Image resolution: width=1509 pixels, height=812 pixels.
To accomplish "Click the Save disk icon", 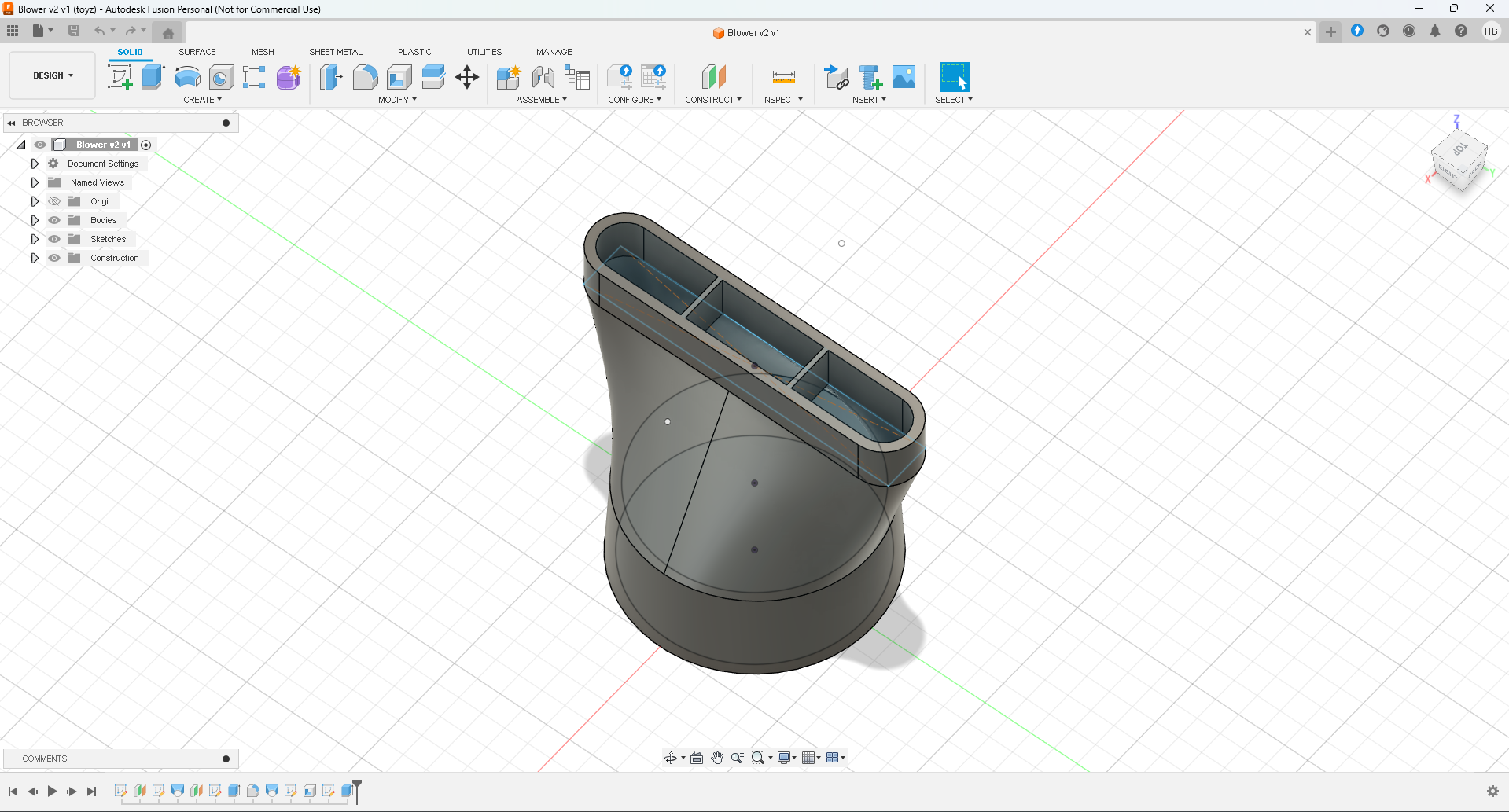I will (x=74, y=31).
